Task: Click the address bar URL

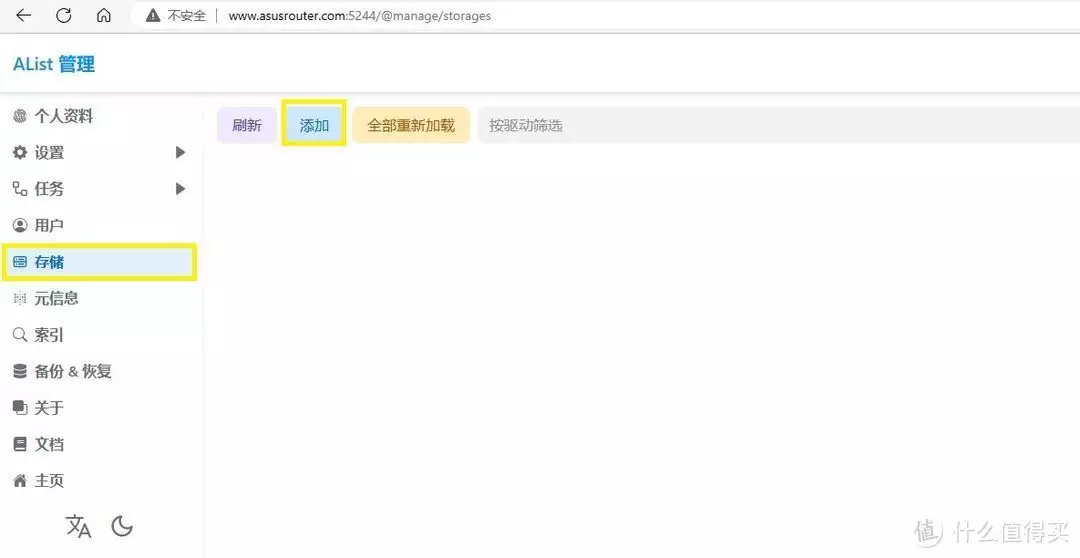Action: tap(360, 15)
